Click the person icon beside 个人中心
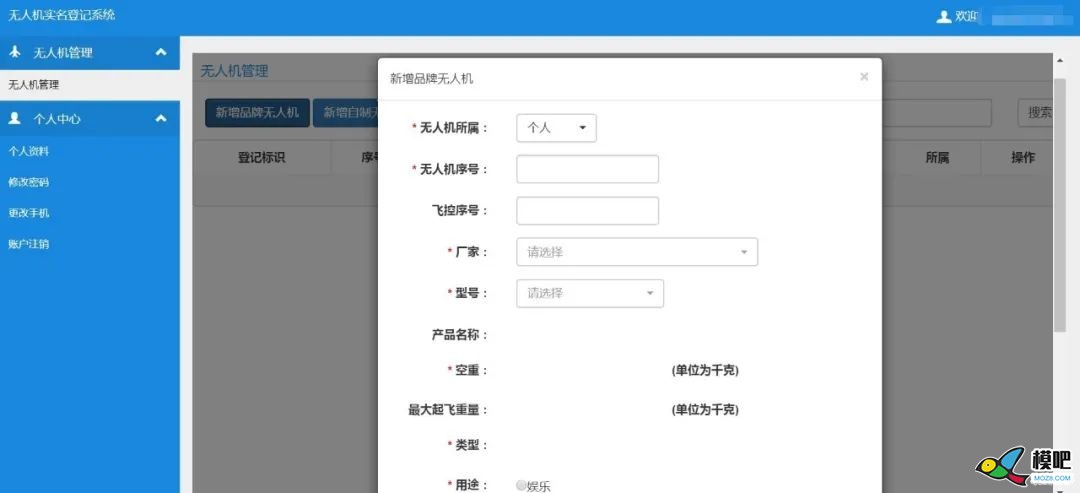 click(14, 118)
